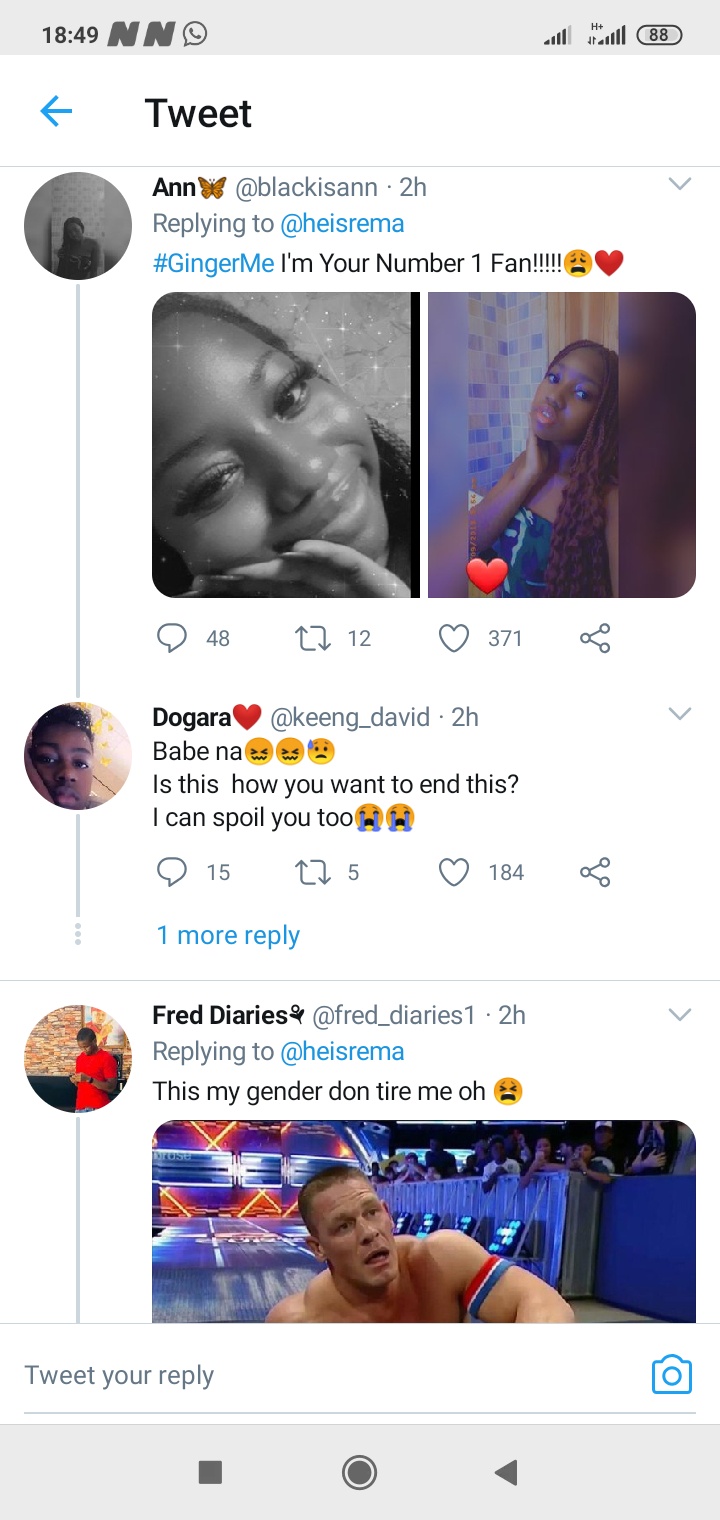Tap the #GingerMe hashtag
Viewport: 720px width, 1520px height.
pyautogui.click(x=213, y=263)
